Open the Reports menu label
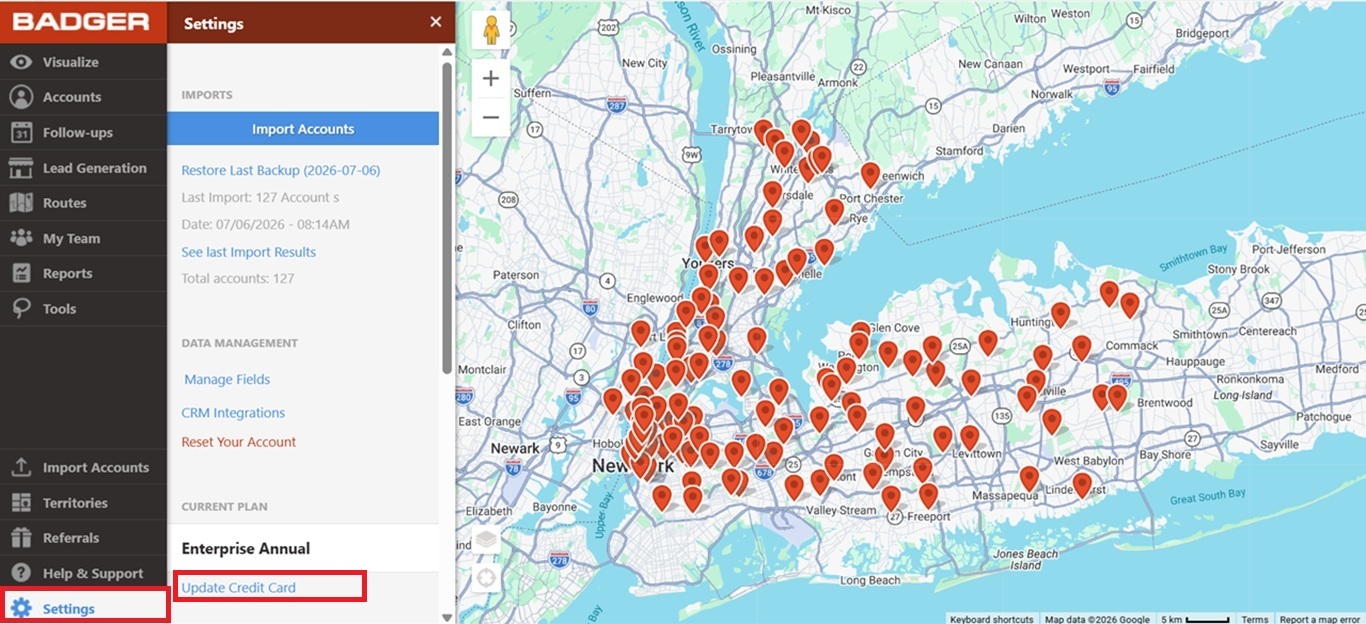 pyautogui.click(x=68, y=273)
